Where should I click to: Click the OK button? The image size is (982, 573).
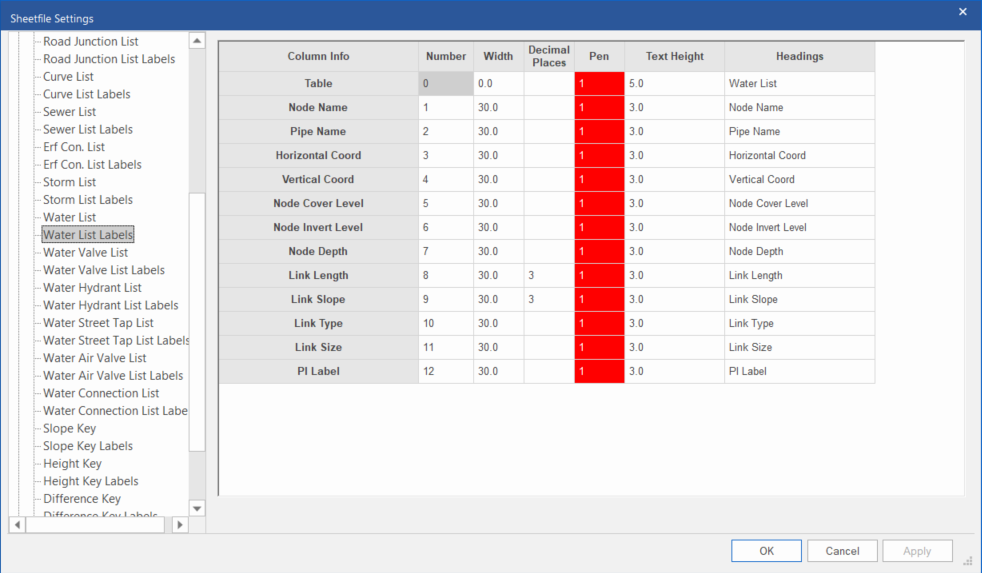[766, 551]
